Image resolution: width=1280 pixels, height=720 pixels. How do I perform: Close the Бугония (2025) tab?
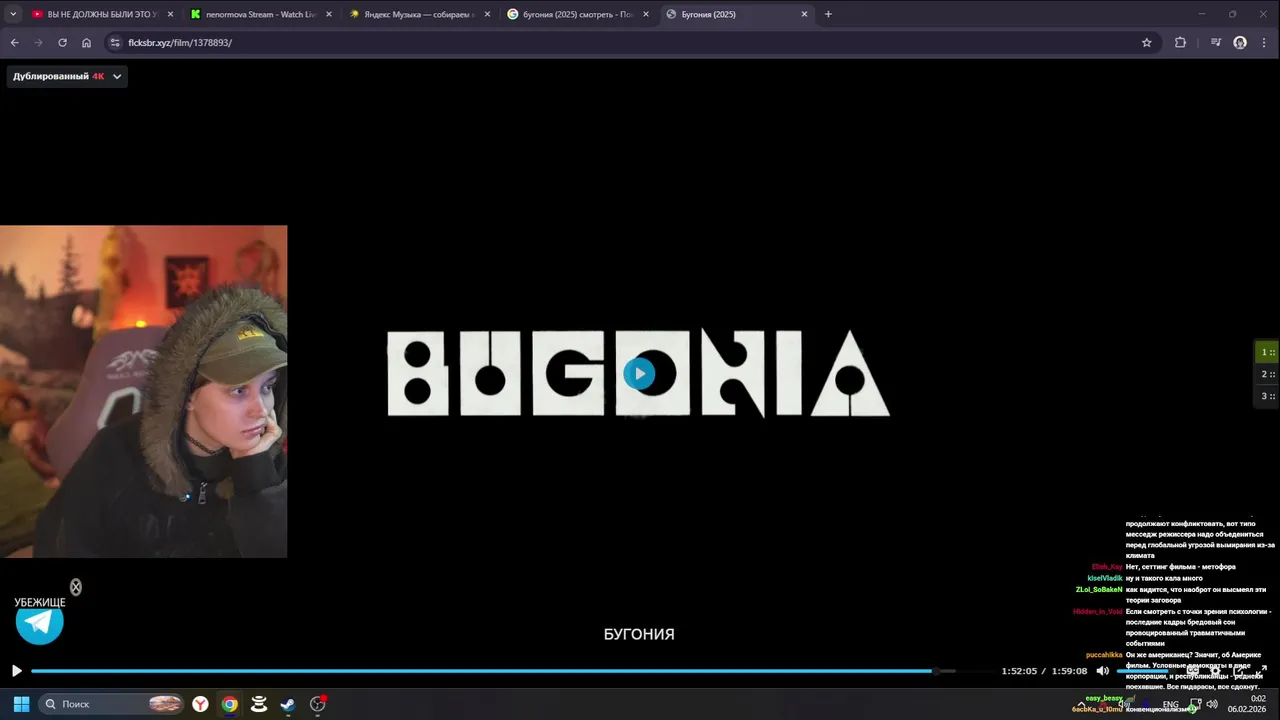(804, 14)
